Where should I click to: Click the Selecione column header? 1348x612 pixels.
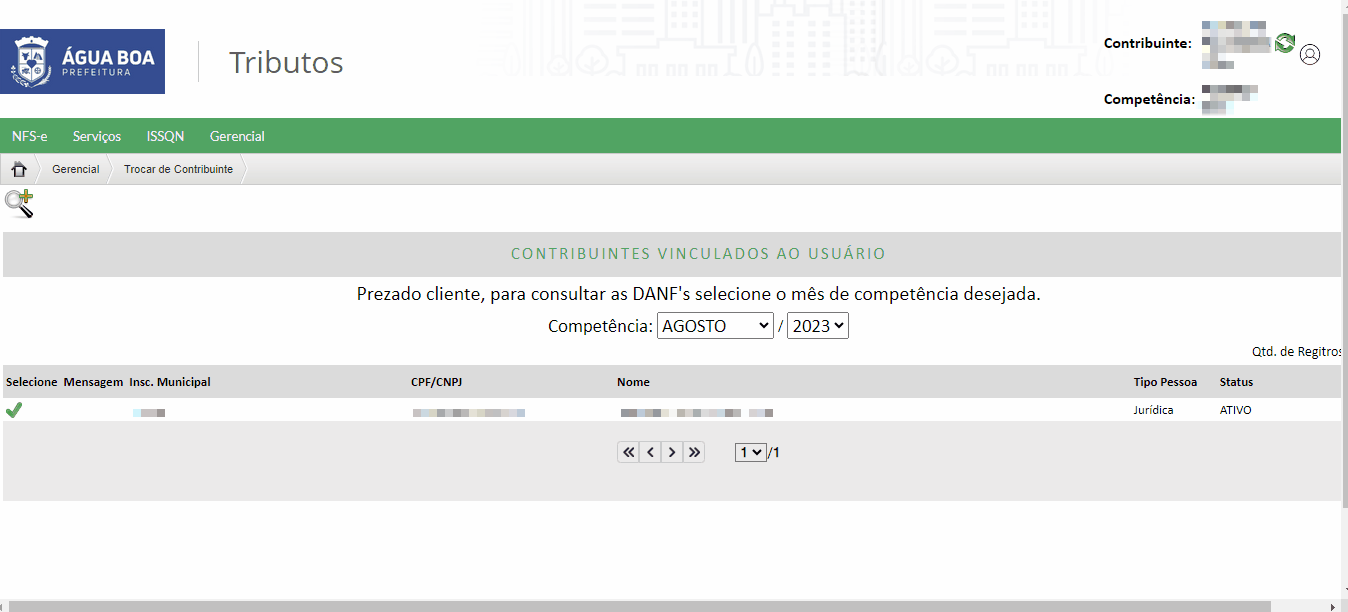tap(32, 382)
